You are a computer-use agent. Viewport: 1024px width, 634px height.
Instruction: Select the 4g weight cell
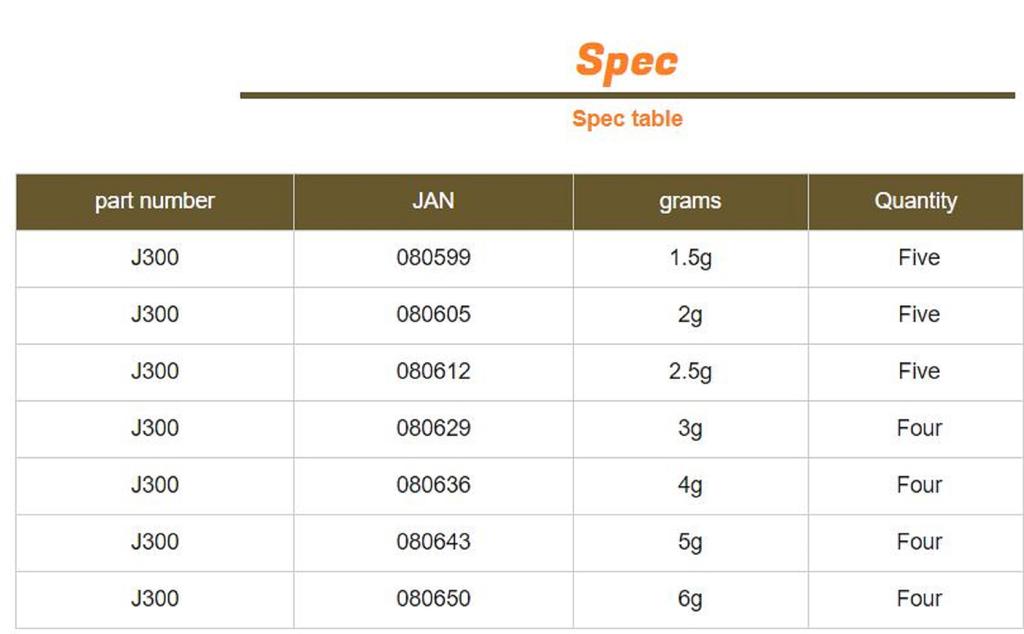click(x=690, y=485)
